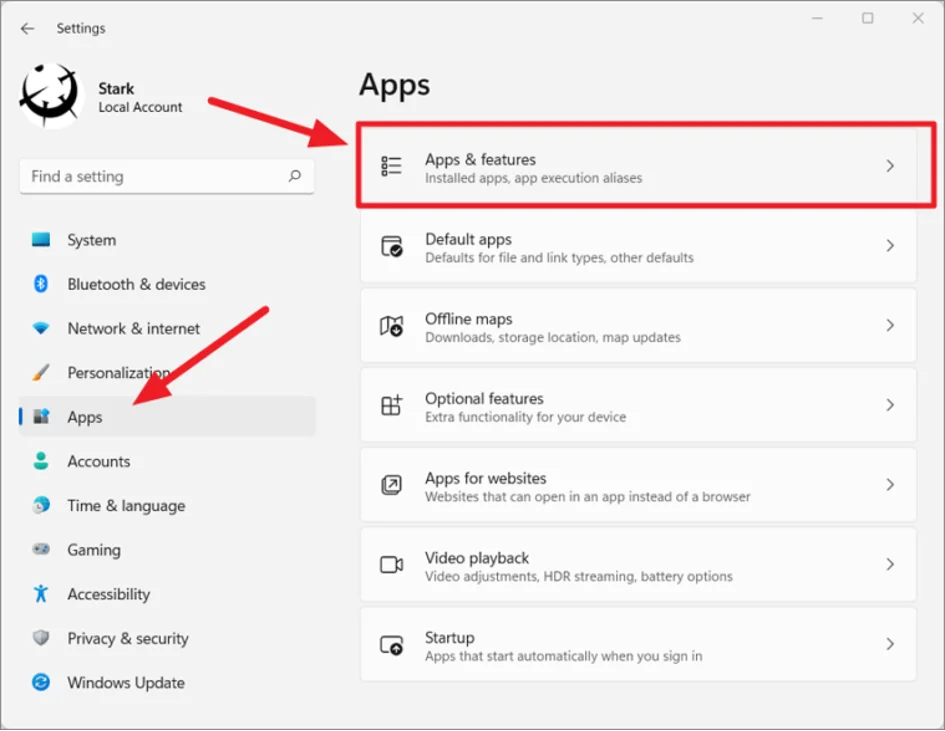Open Privacy & security shield icon
945x731 pixels.
pos(41,638)
